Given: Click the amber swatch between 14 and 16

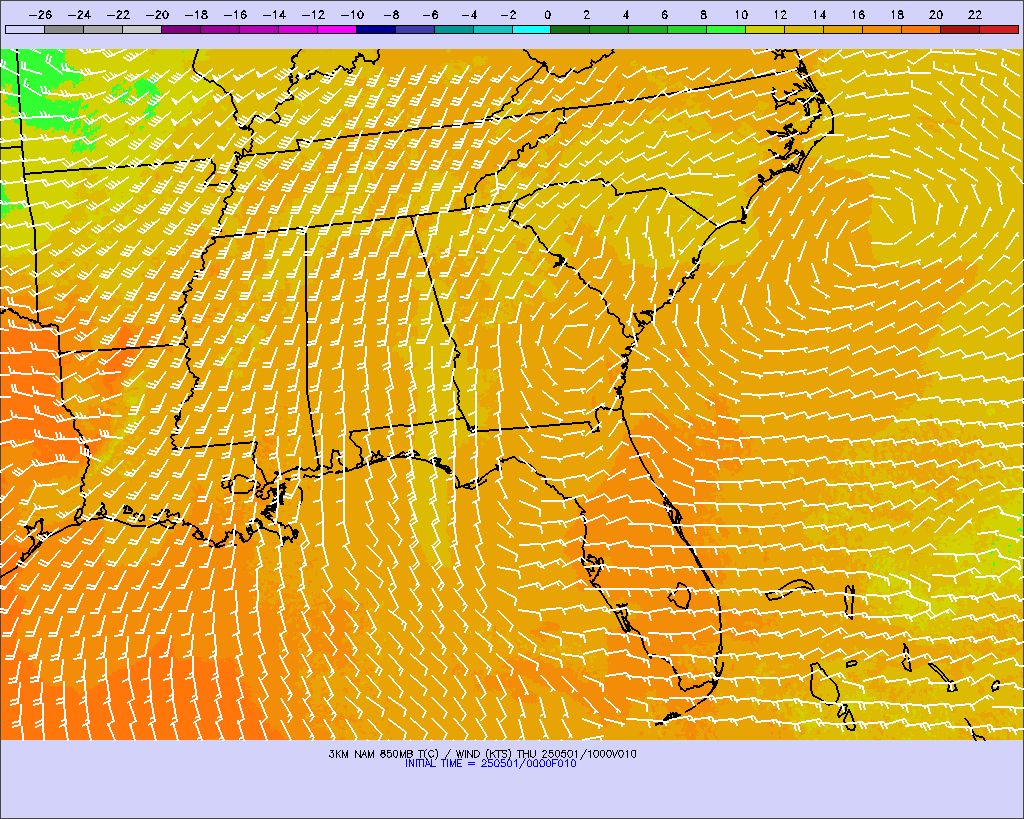Looking at the screenshot, I should point(843,29).
